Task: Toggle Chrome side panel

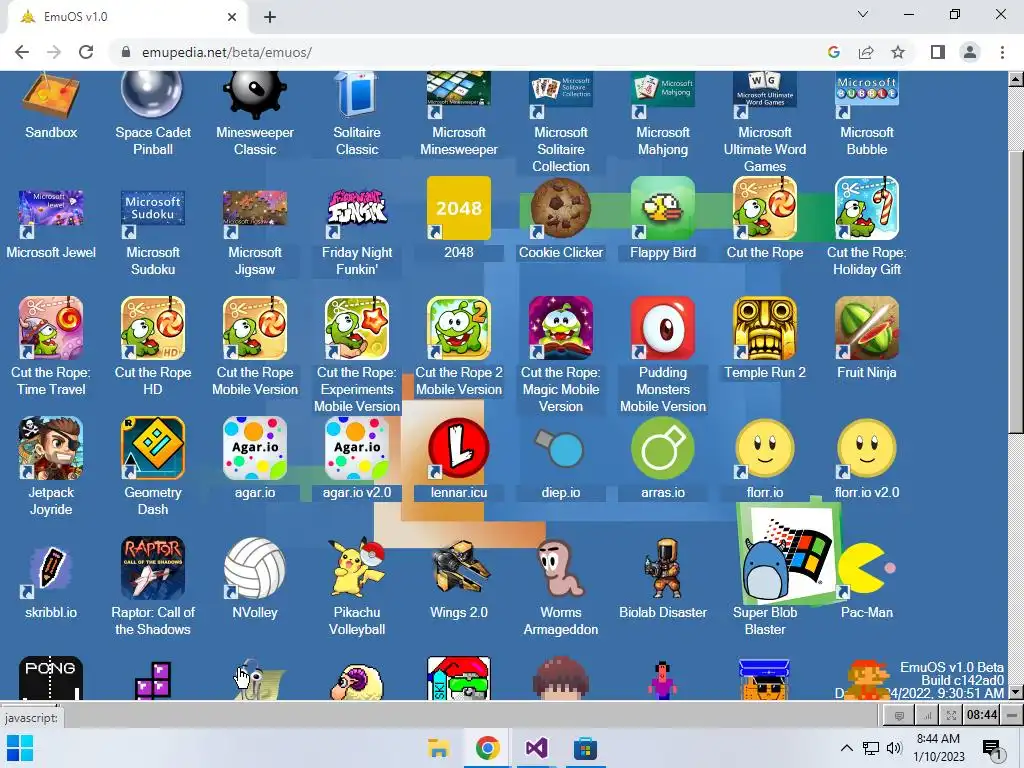Action: coord(938,52)
